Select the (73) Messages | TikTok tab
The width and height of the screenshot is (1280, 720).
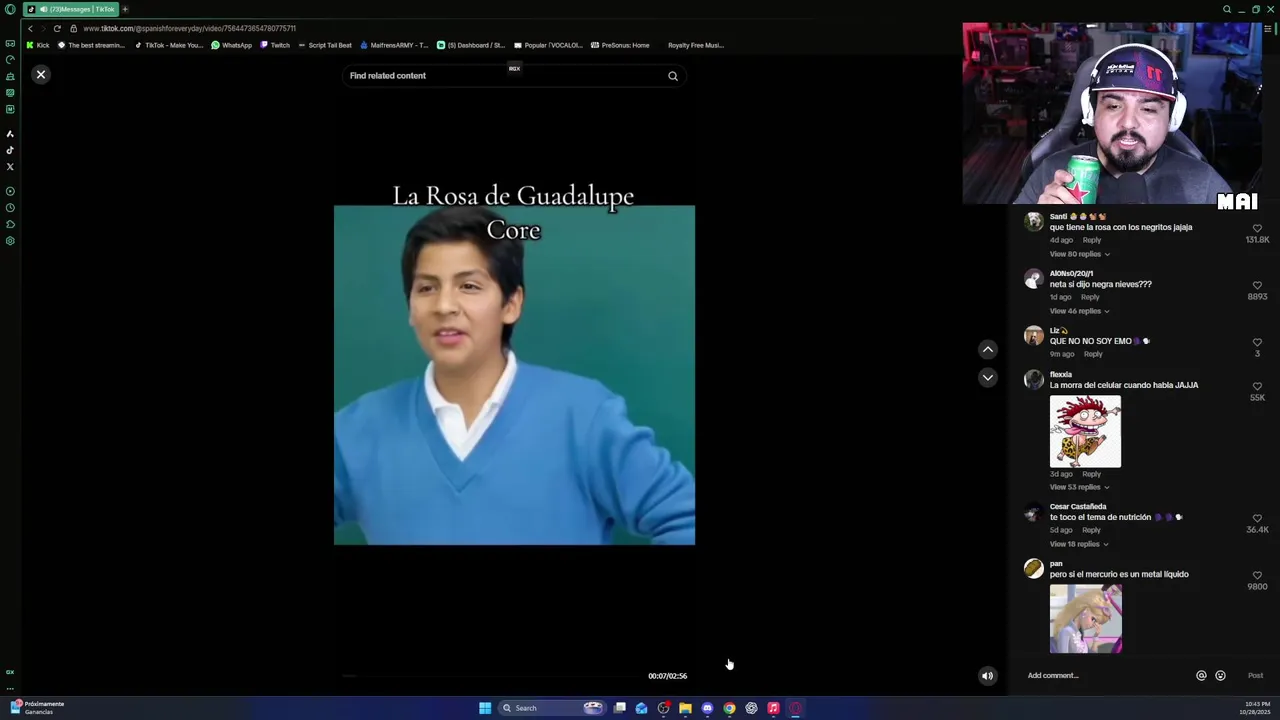[70, 9]
